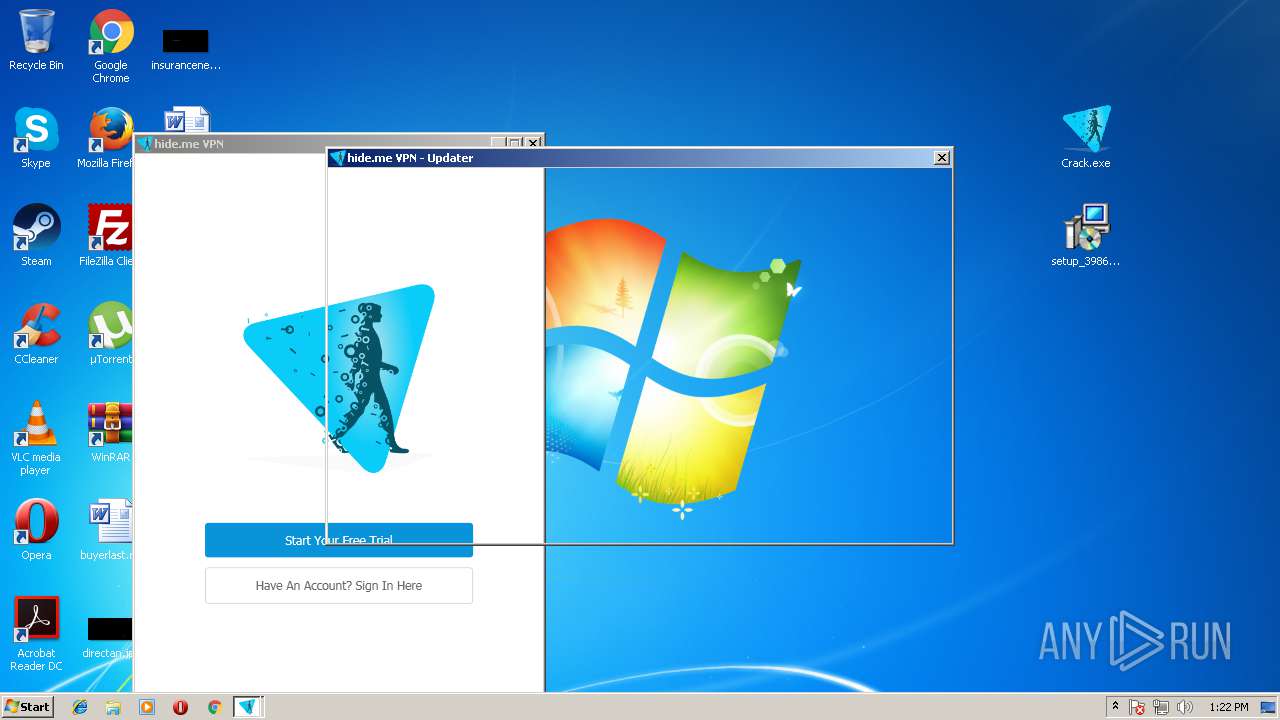The height and width of the screenshot is (720, 1280).
Task: Open the Windows Start menu
Action: (28, 707)
